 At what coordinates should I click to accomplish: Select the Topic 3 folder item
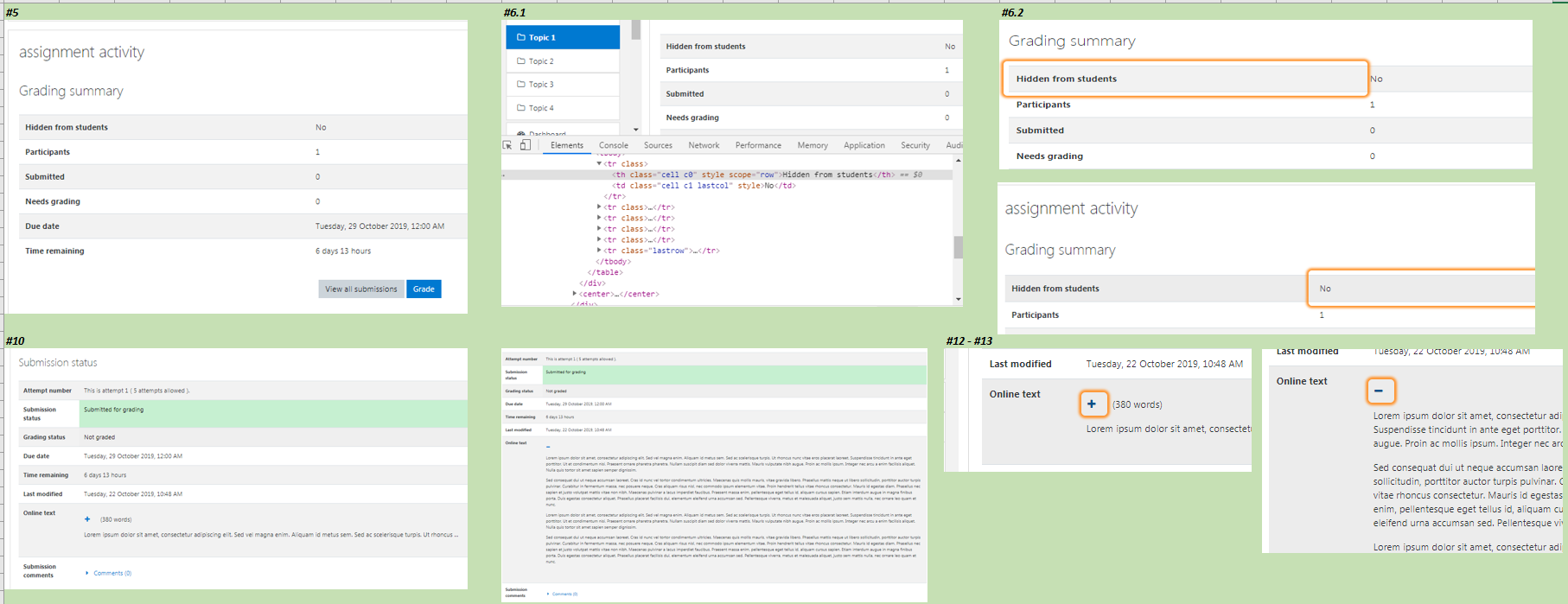563,85
